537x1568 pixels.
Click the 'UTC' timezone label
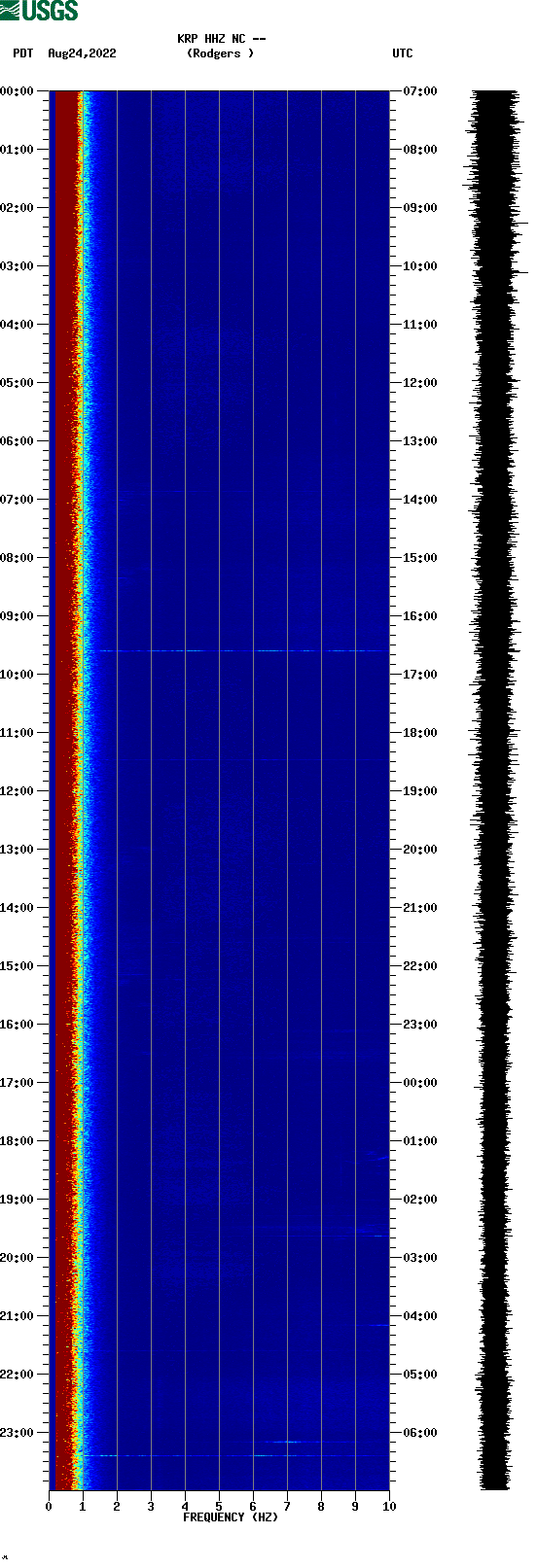[x=403, y=53]
